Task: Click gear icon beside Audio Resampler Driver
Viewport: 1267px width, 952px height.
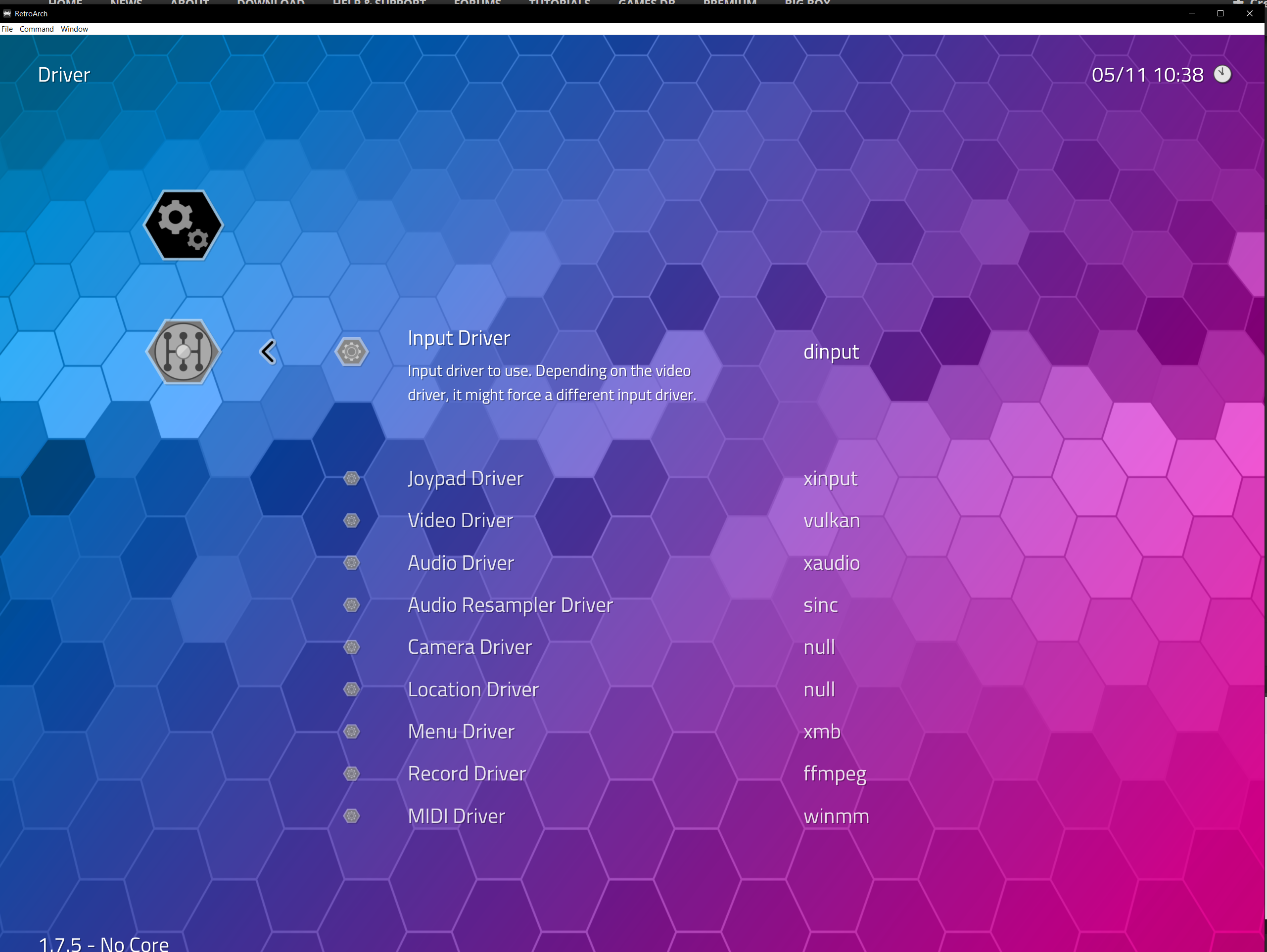Action: point(352,604)
